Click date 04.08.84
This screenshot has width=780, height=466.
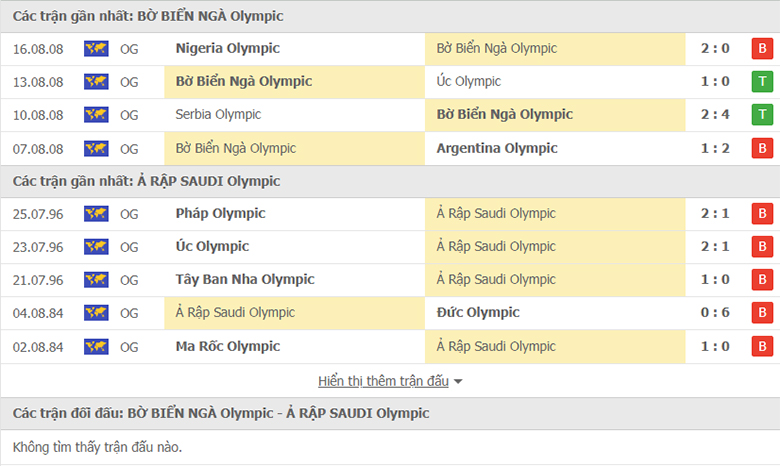click(x=38, y=313)
